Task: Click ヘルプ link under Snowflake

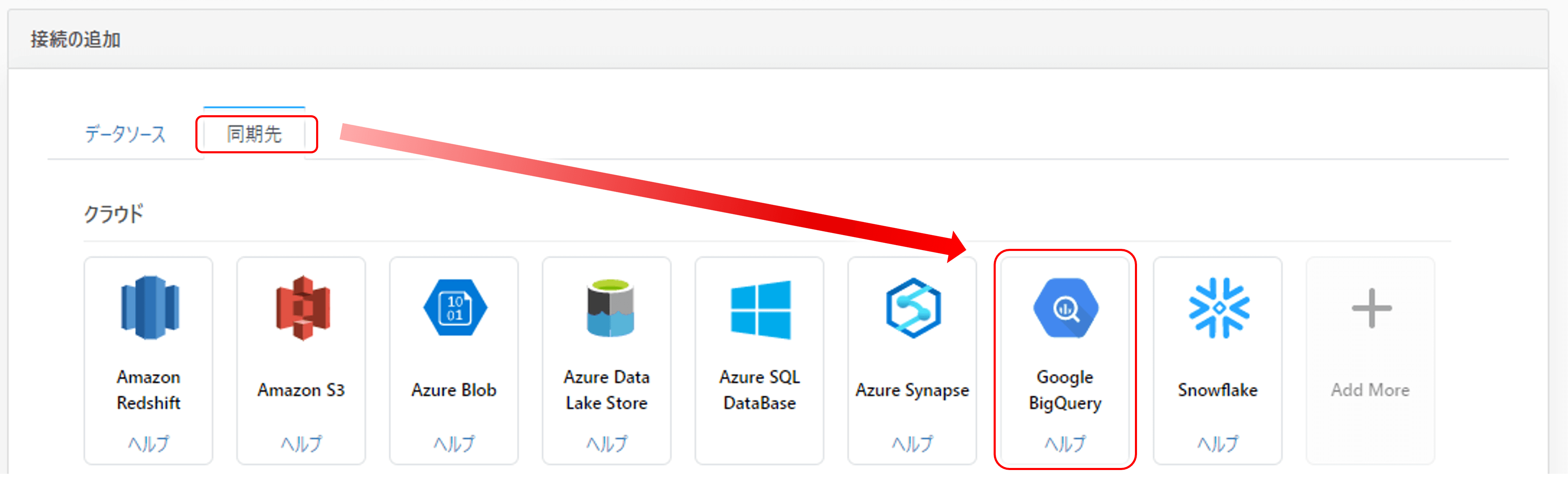Action: (1218, 443)
